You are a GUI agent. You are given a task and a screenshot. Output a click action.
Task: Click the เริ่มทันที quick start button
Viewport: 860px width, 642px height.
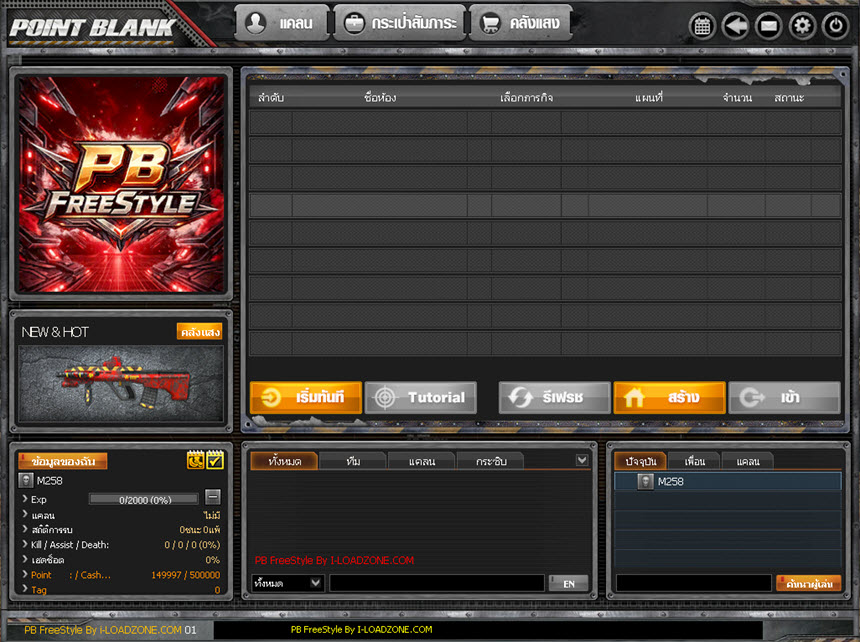[305, 397]
